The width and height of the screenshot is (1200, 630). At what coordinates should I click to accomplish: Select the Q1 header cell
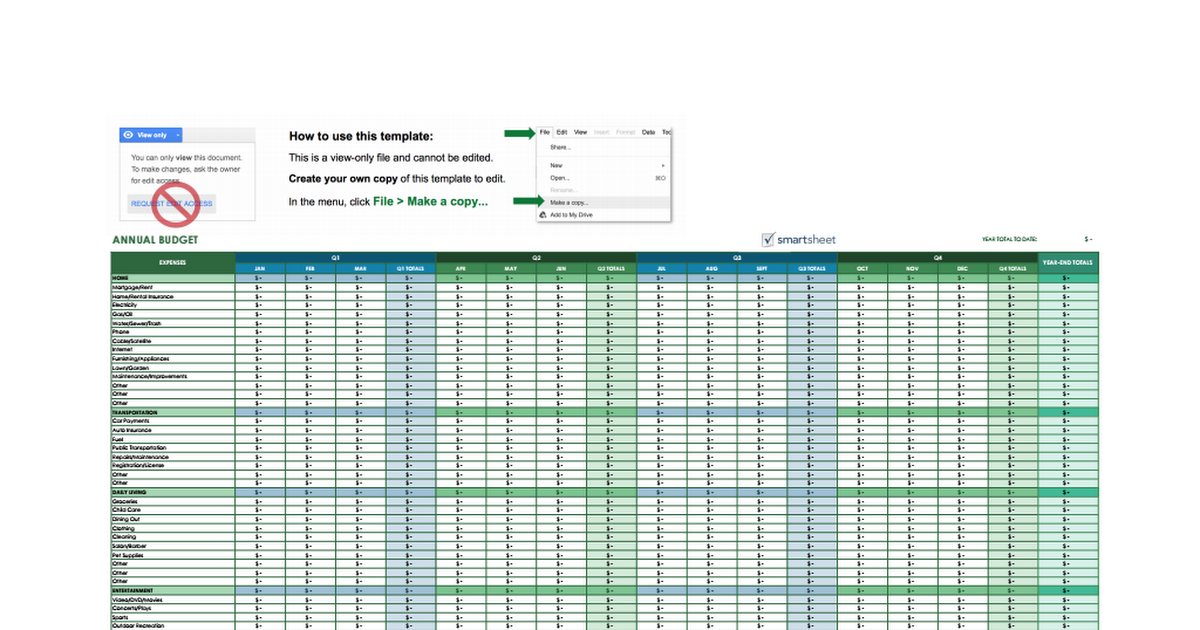point(335,257)
